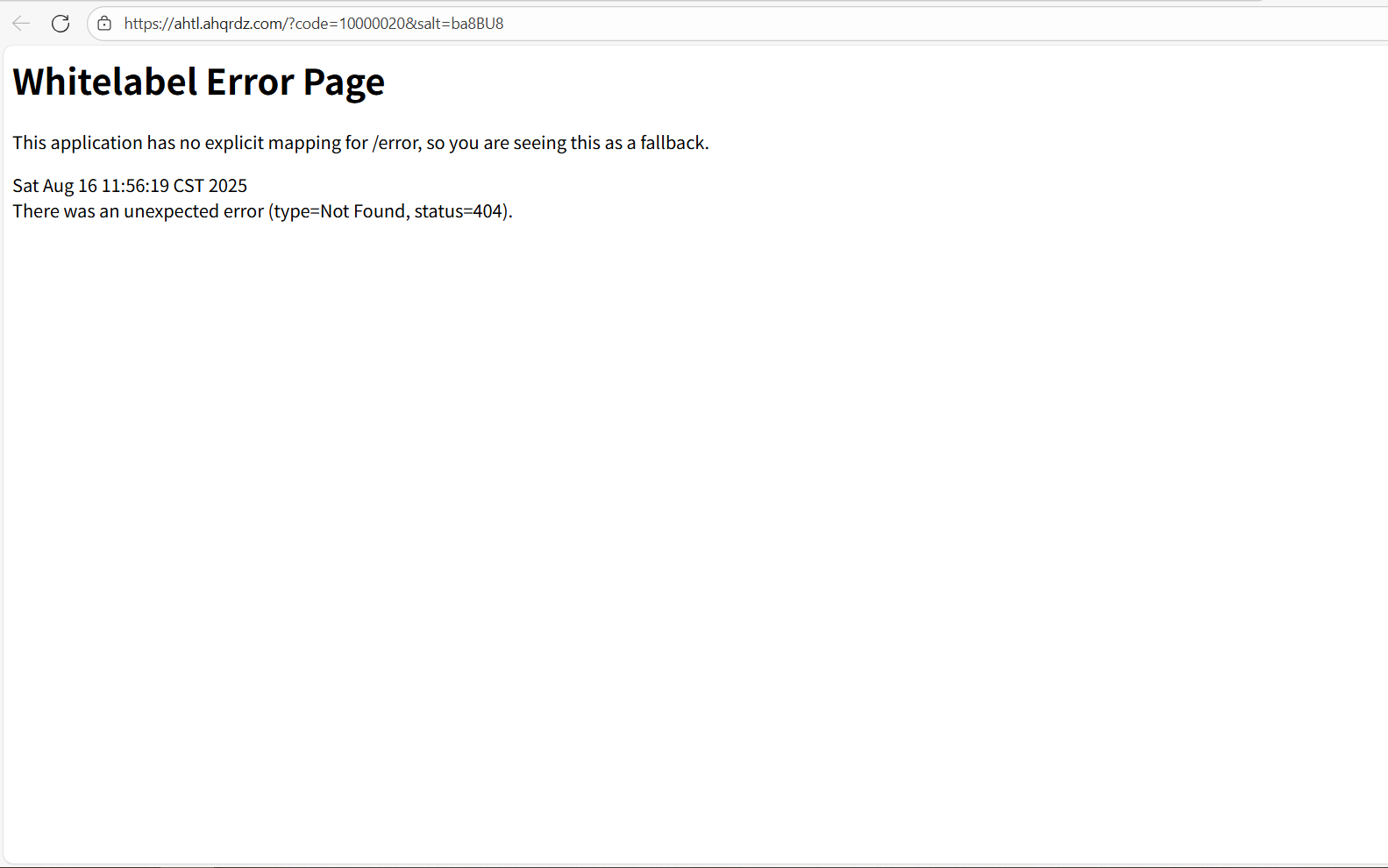The image size is (1388, 868).
Task: Select the 'Whitelabel Error Page' heading
Action: [199, 82]
